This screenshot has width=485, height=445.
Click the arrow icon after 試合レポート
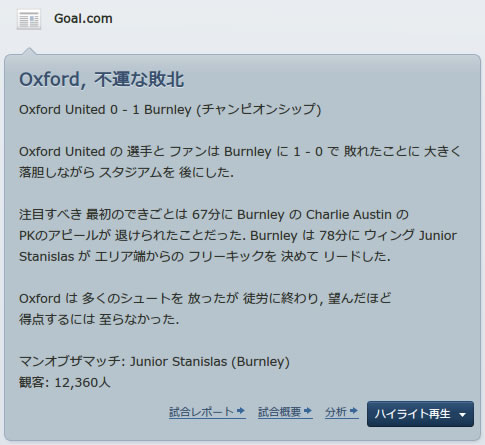241,411
